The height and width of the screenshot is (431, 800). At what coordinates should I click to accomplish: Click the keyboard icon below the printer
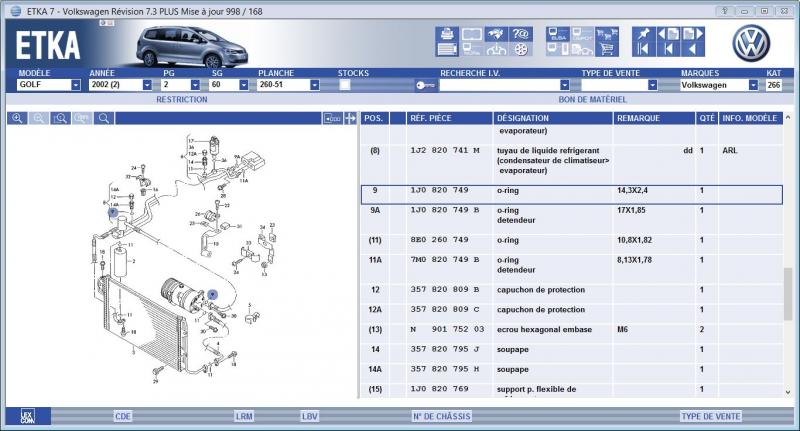[x=447, y=49]
